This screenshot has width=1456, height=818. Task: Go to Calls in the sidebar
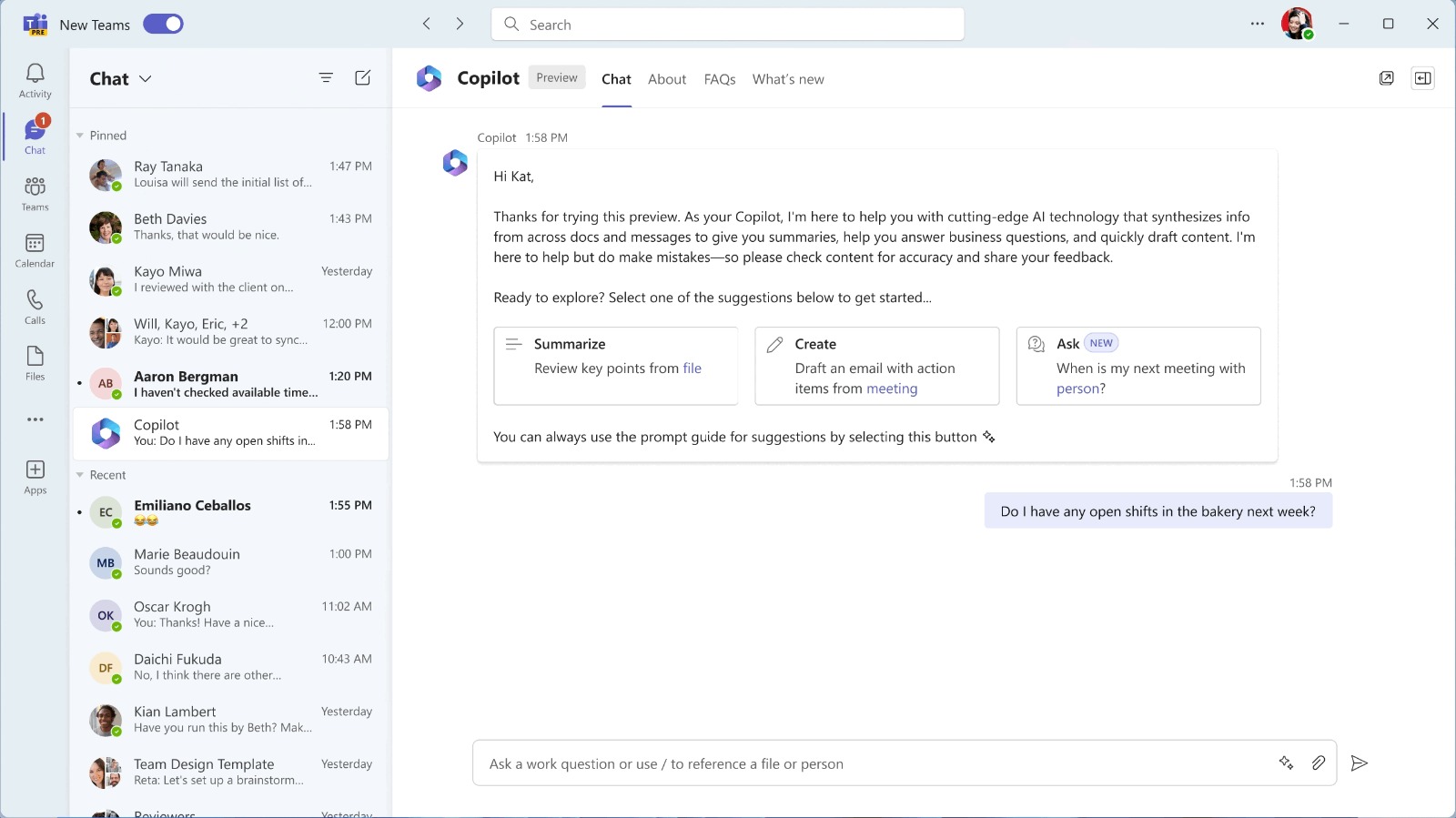click(x=35, y=307)
